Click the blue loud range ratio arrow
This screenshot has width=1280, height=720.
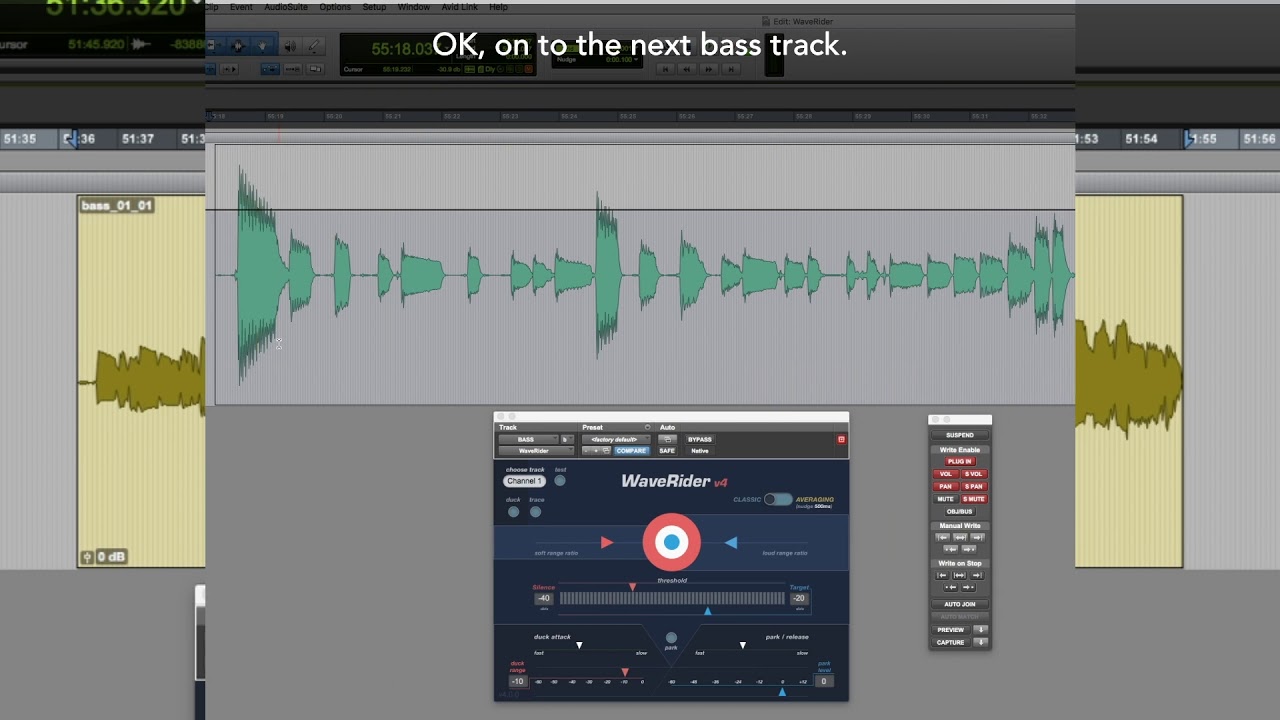(731, 542)
